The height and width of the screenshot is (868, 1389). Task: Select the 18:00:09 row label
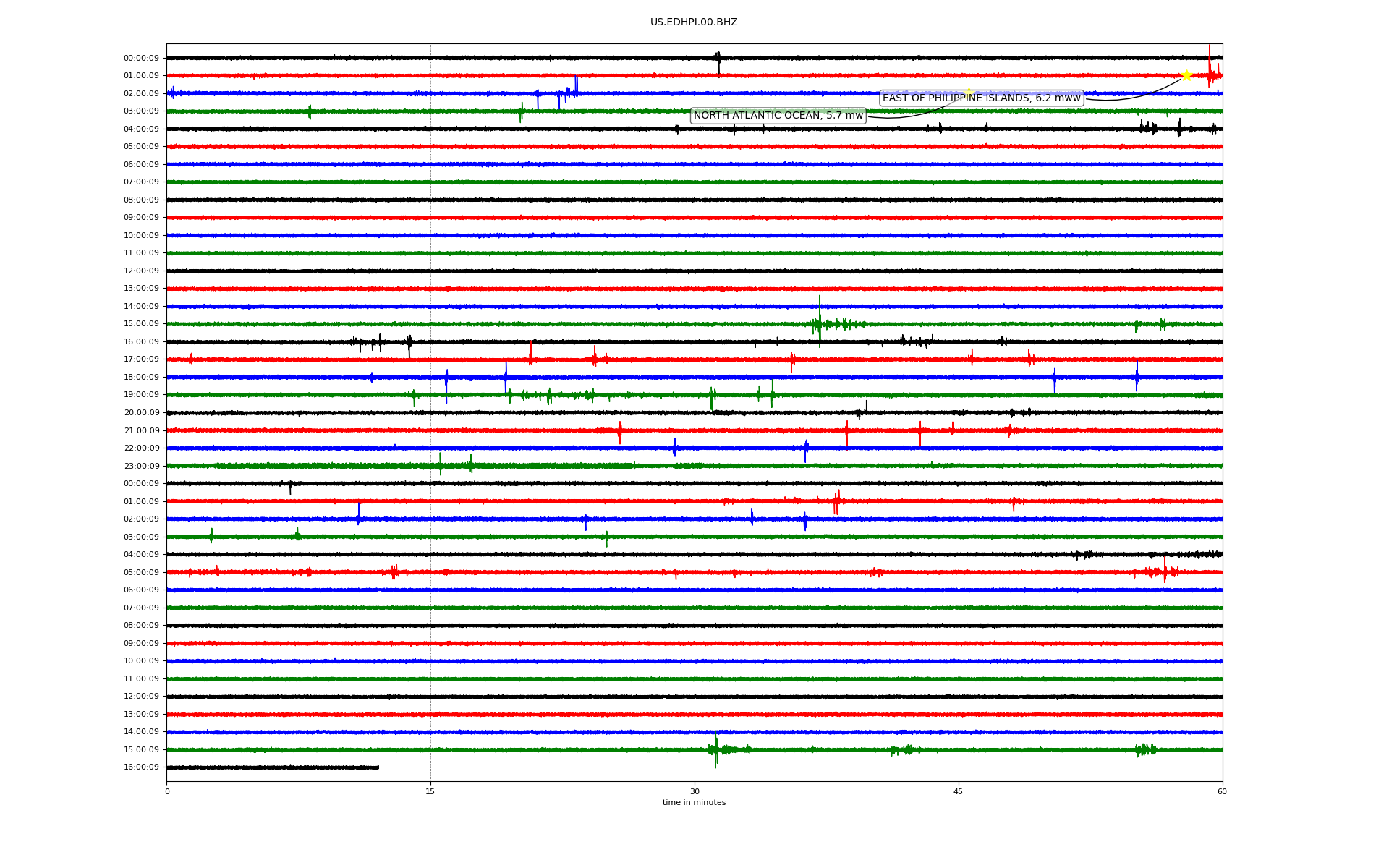tap(141, 378)
